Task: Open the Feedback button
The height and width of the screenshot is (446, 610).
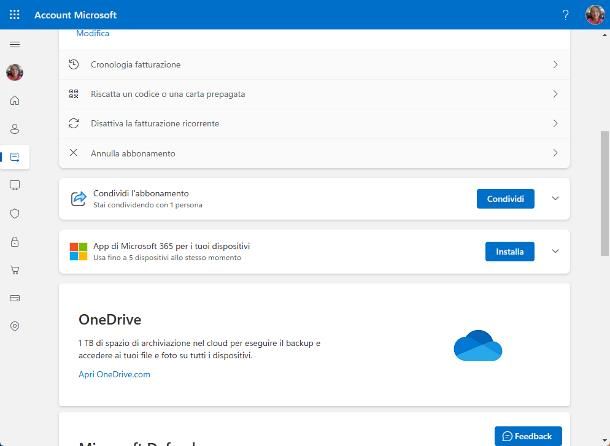Action: click(x=528, y=436)
